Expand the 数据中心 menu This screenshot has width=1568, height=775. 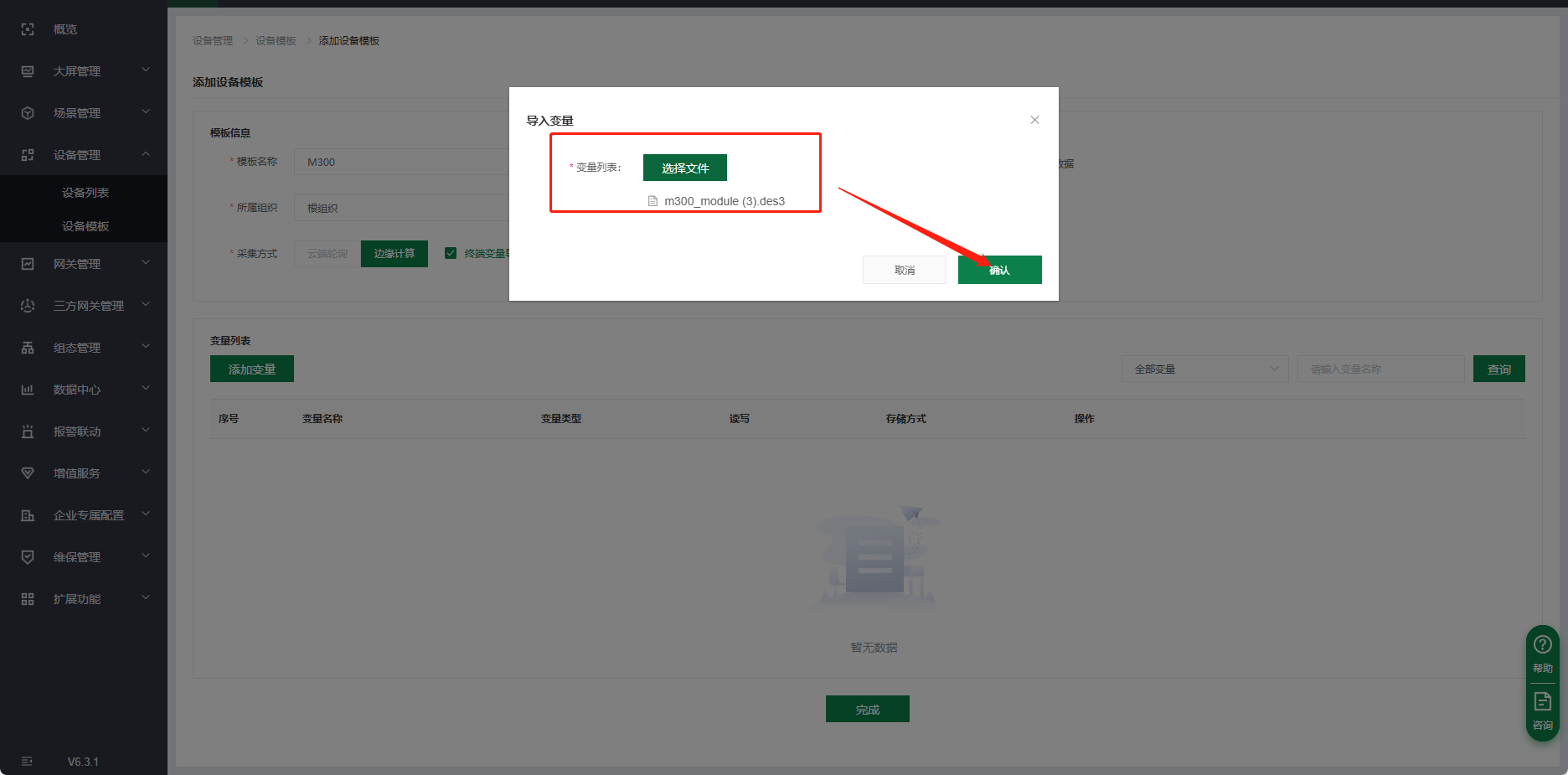(x=146, y=388)
